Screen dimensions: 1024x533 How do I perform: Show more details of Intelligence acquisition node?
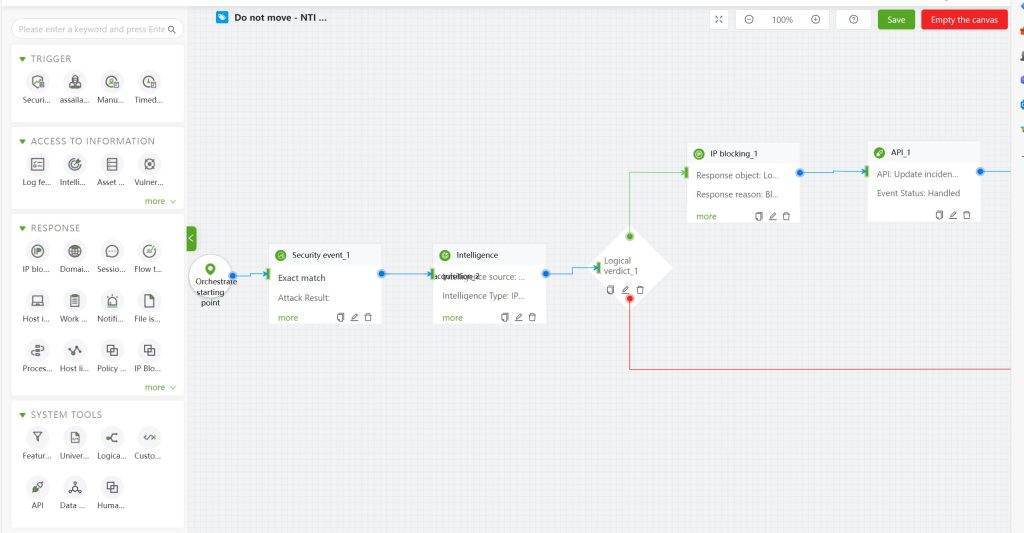(x=453, y=317)
